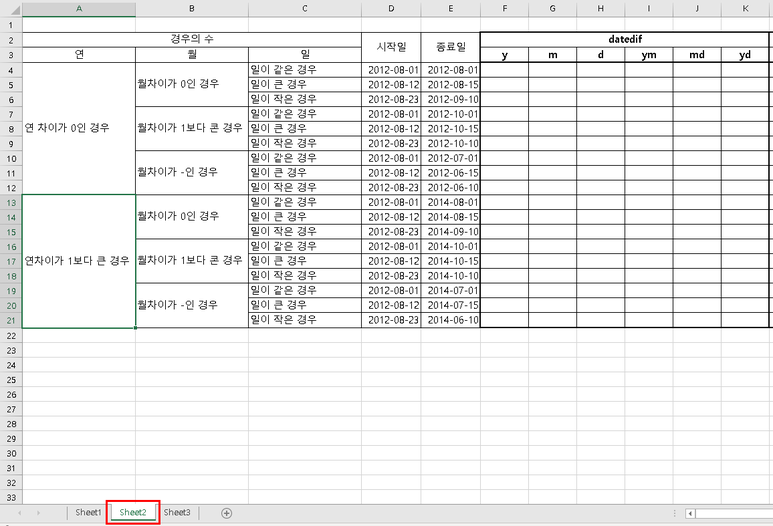Screen dimensions: 773x526
Task: Select column K header
Action: (745, 8)
